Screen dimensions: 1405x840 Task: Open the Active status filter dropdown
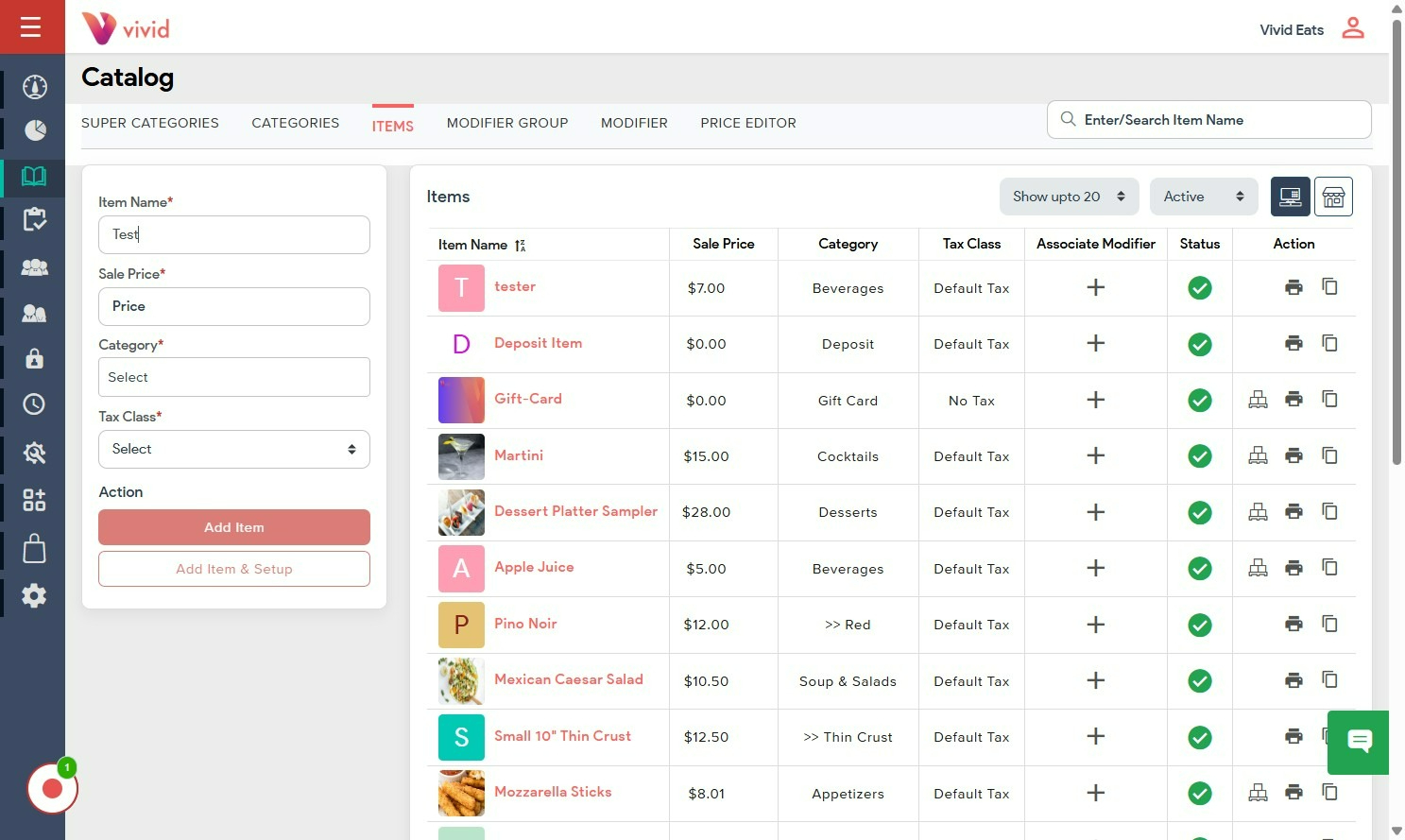(1203, 197)
